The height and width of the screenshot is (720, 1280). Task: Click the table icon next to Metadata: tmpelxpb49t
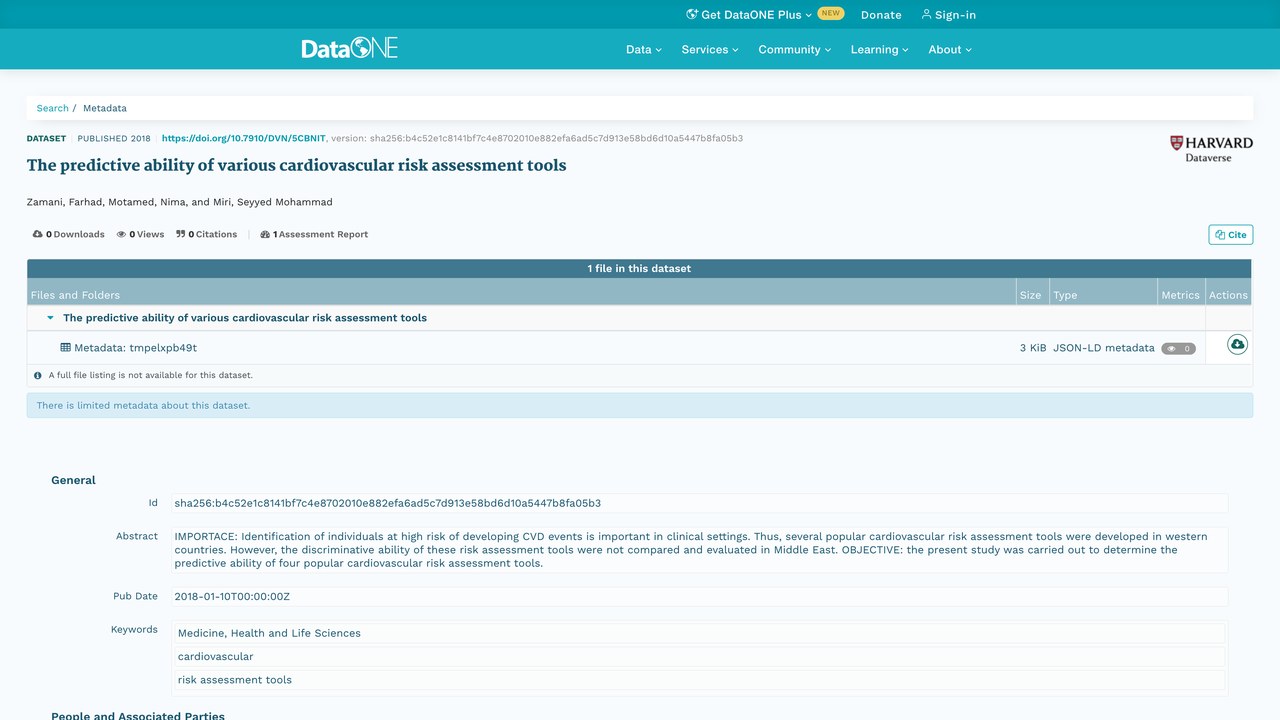coord(66,348)
